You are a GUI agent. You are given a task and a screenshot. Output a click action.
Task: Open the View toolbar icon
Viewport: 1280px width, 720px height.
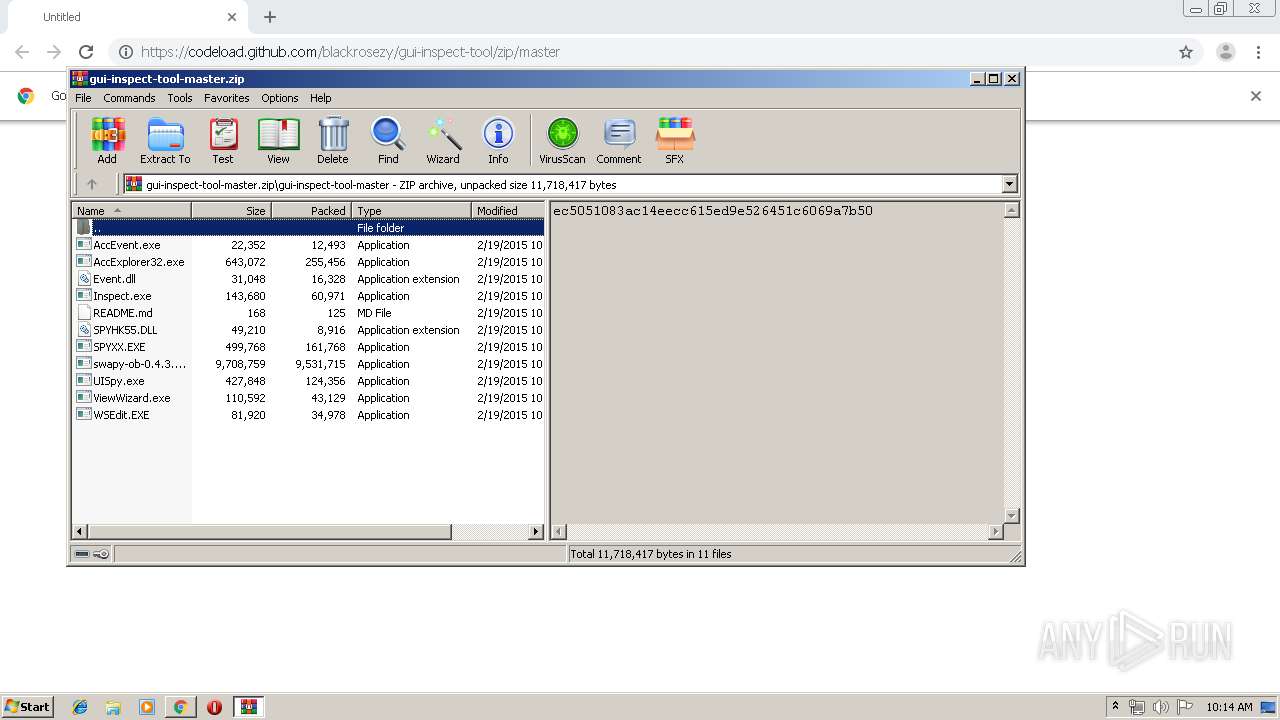click(278, 140)
